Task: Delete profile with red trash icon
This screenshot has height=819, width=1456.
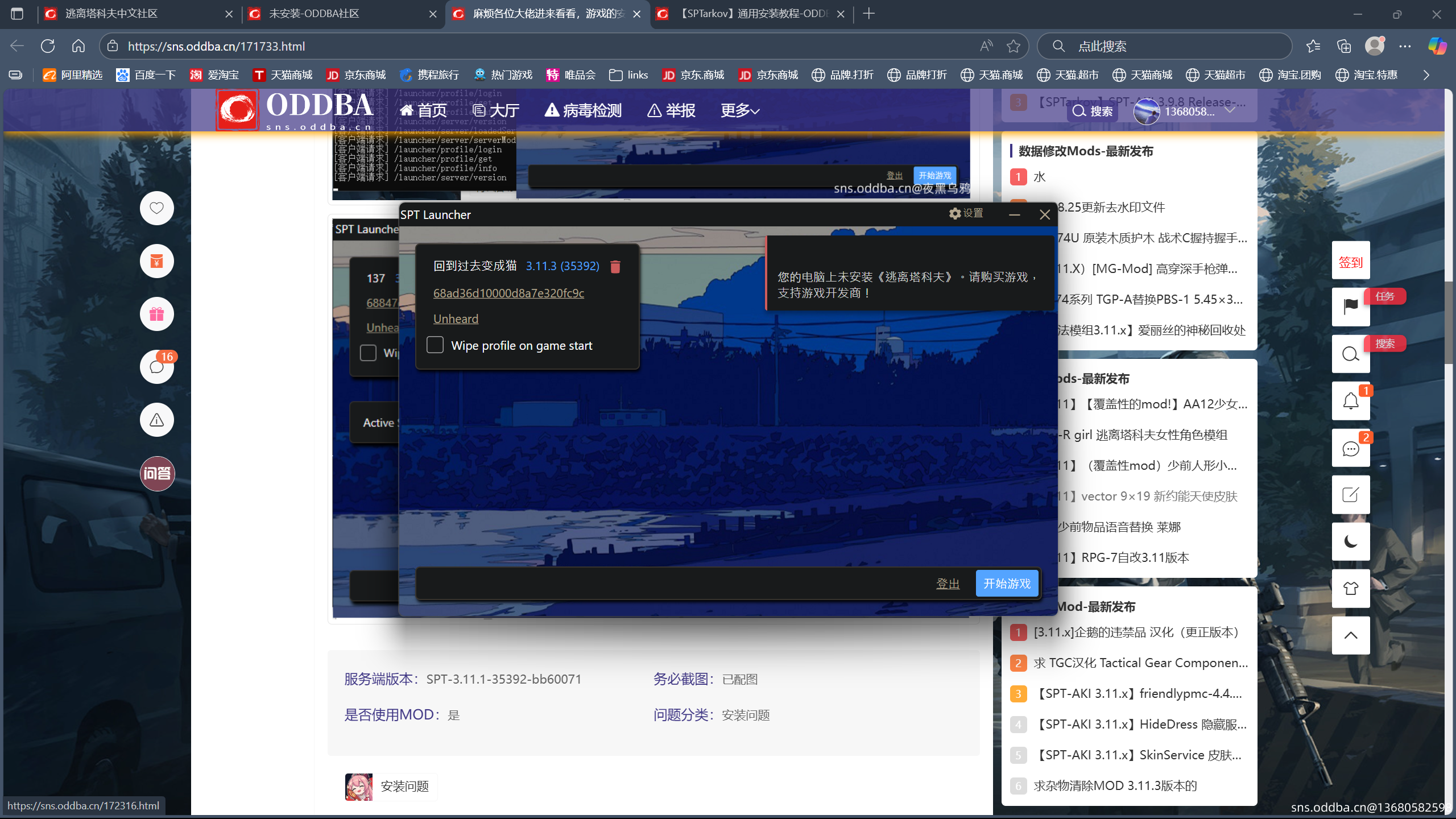Action: [615, 266]
